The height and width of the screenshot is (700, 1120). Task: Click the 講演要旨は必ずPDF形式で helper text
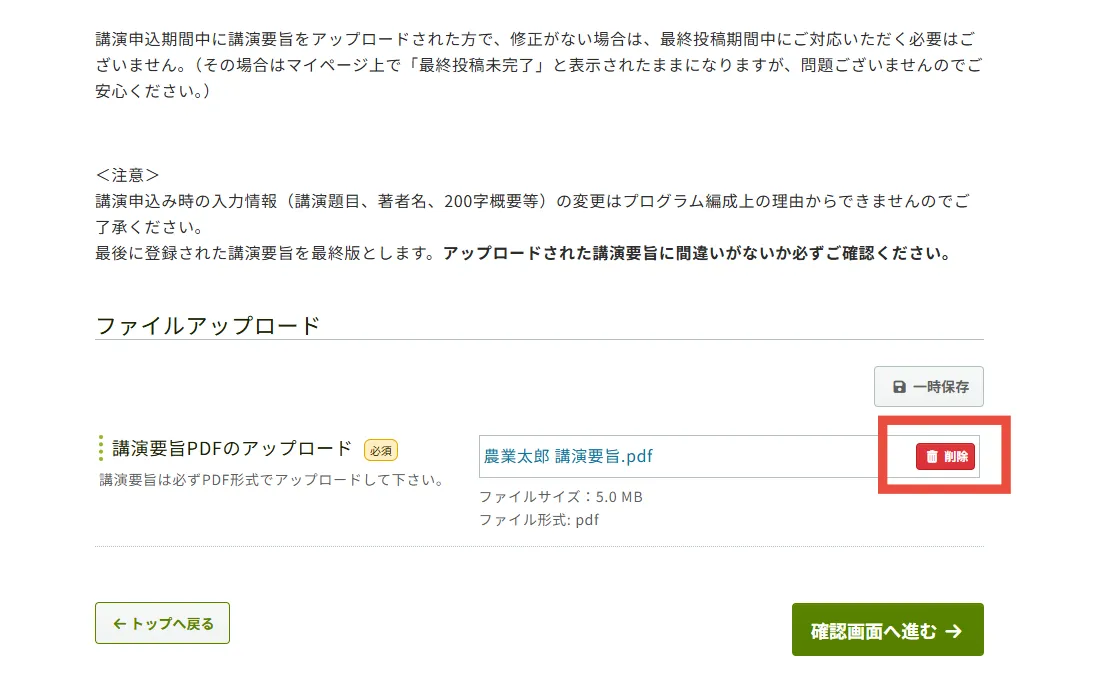(271, 480)
